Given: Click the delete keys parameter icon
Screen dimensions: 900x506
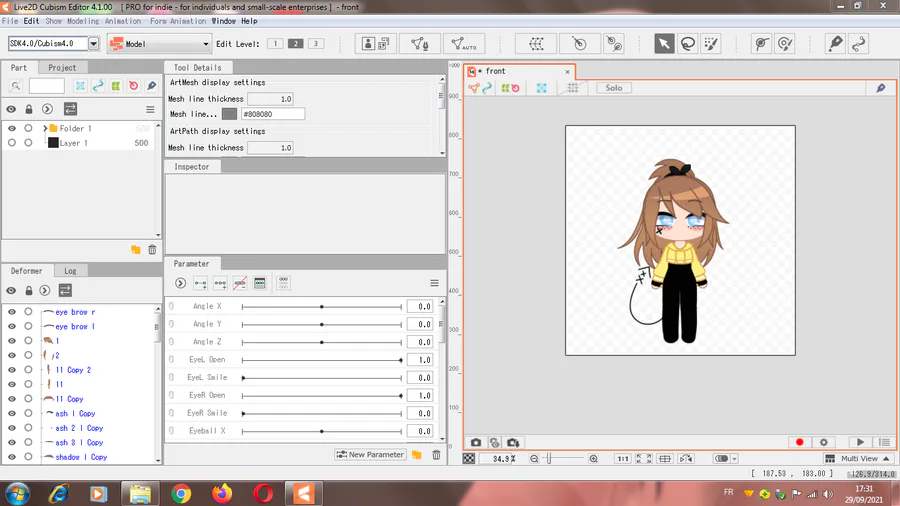Looking at the screenshot, I should [x=240, y=283].
